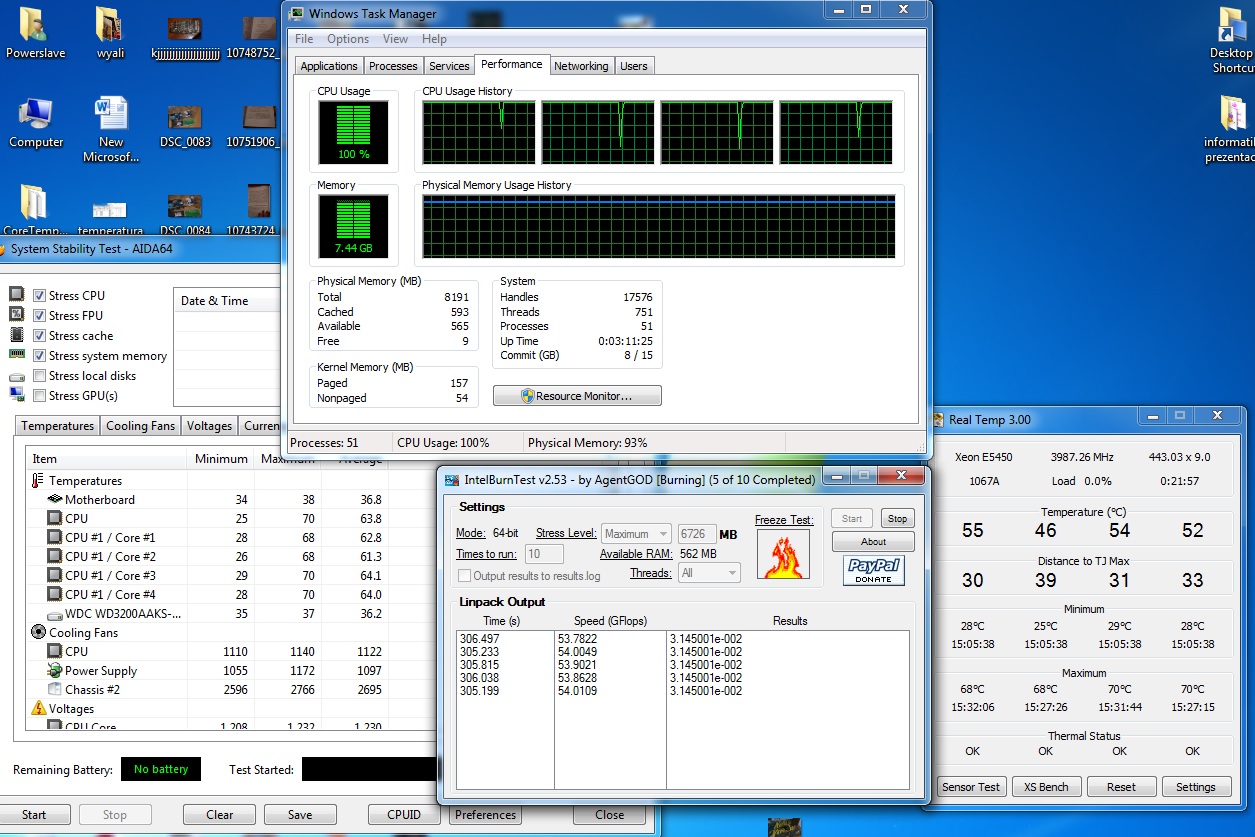Click the flame Freeze Test image

click(x=782, y=553)
